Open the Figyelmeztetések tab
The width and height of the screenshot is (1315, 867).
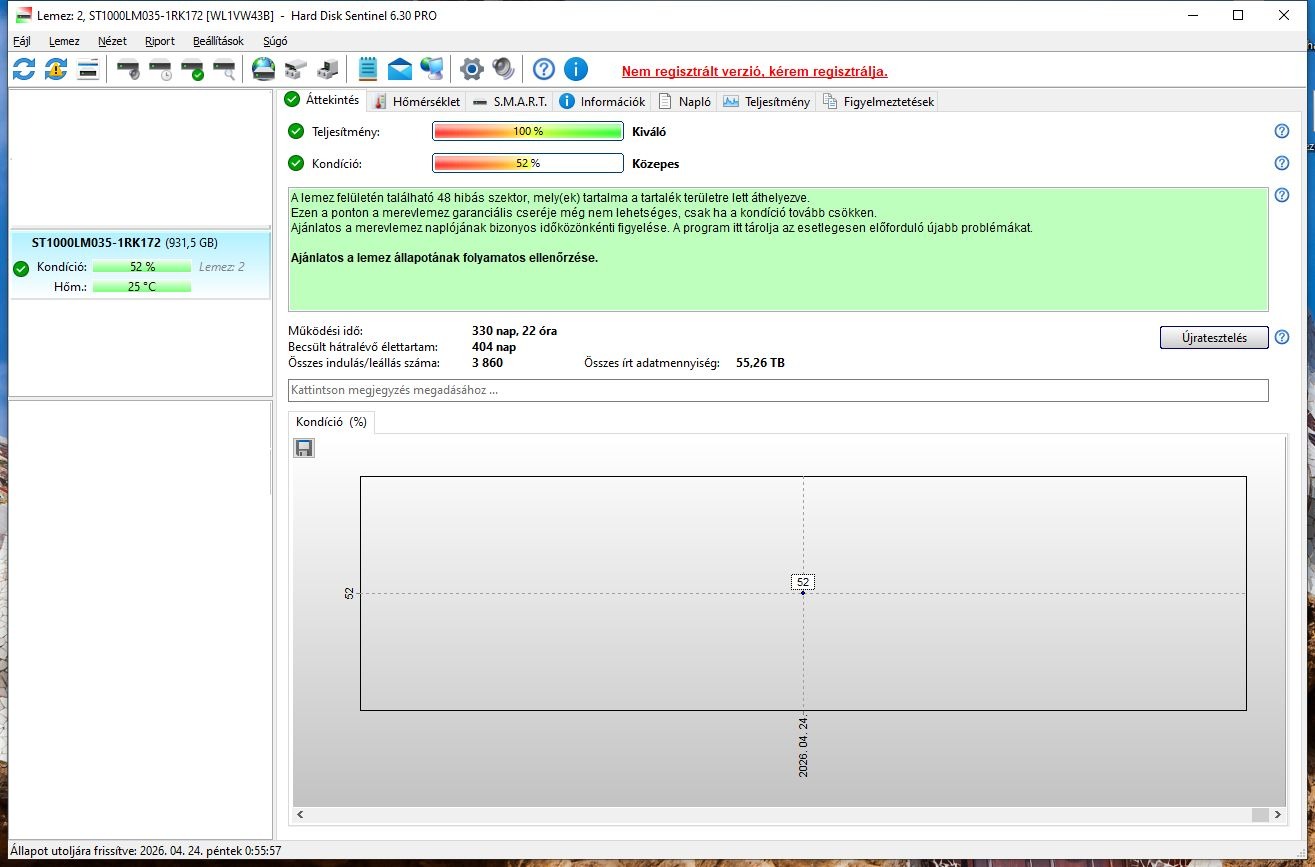tap(878, 101)
